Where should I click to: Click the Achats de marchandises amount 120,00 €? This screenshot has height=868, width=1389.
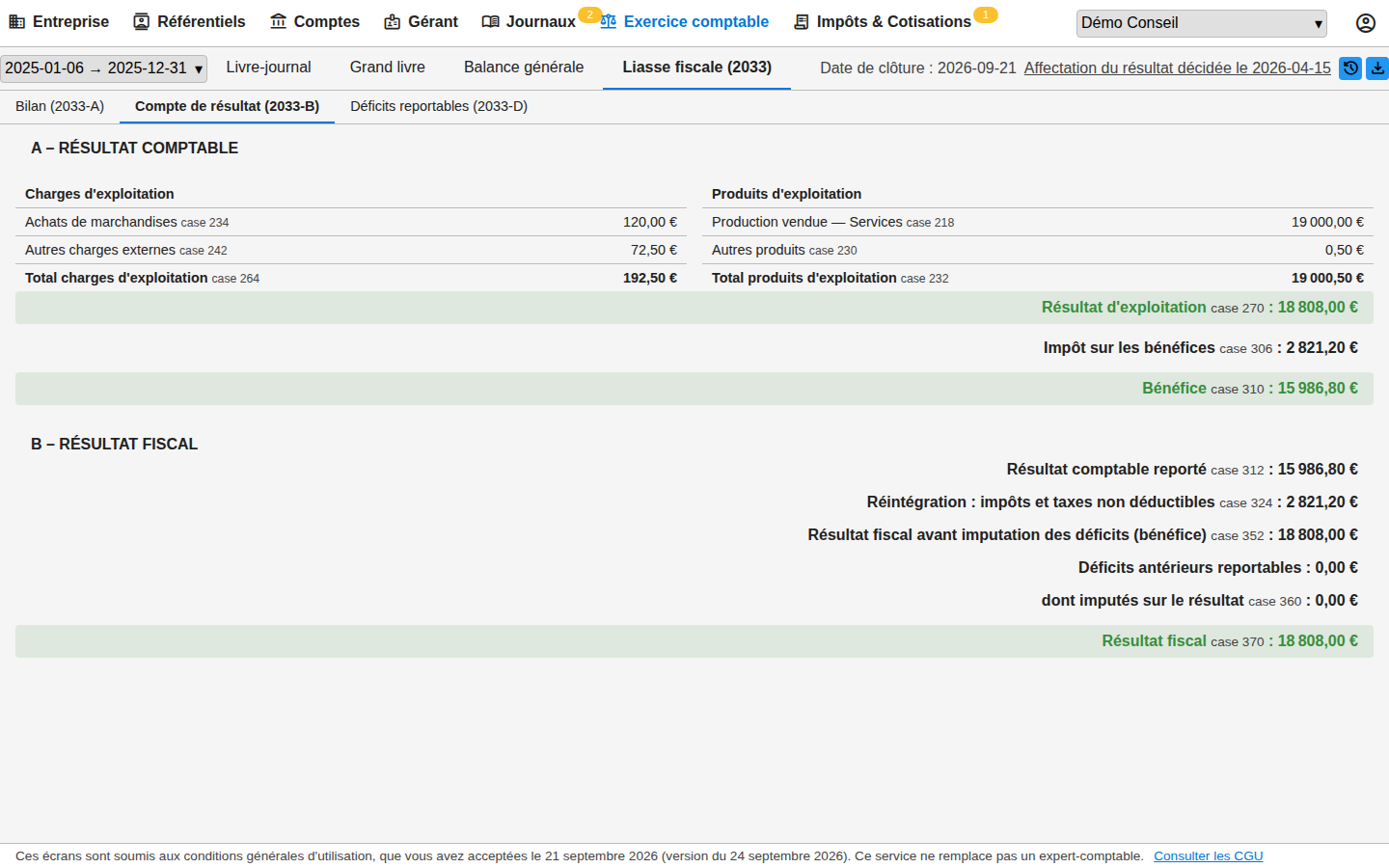650,222
